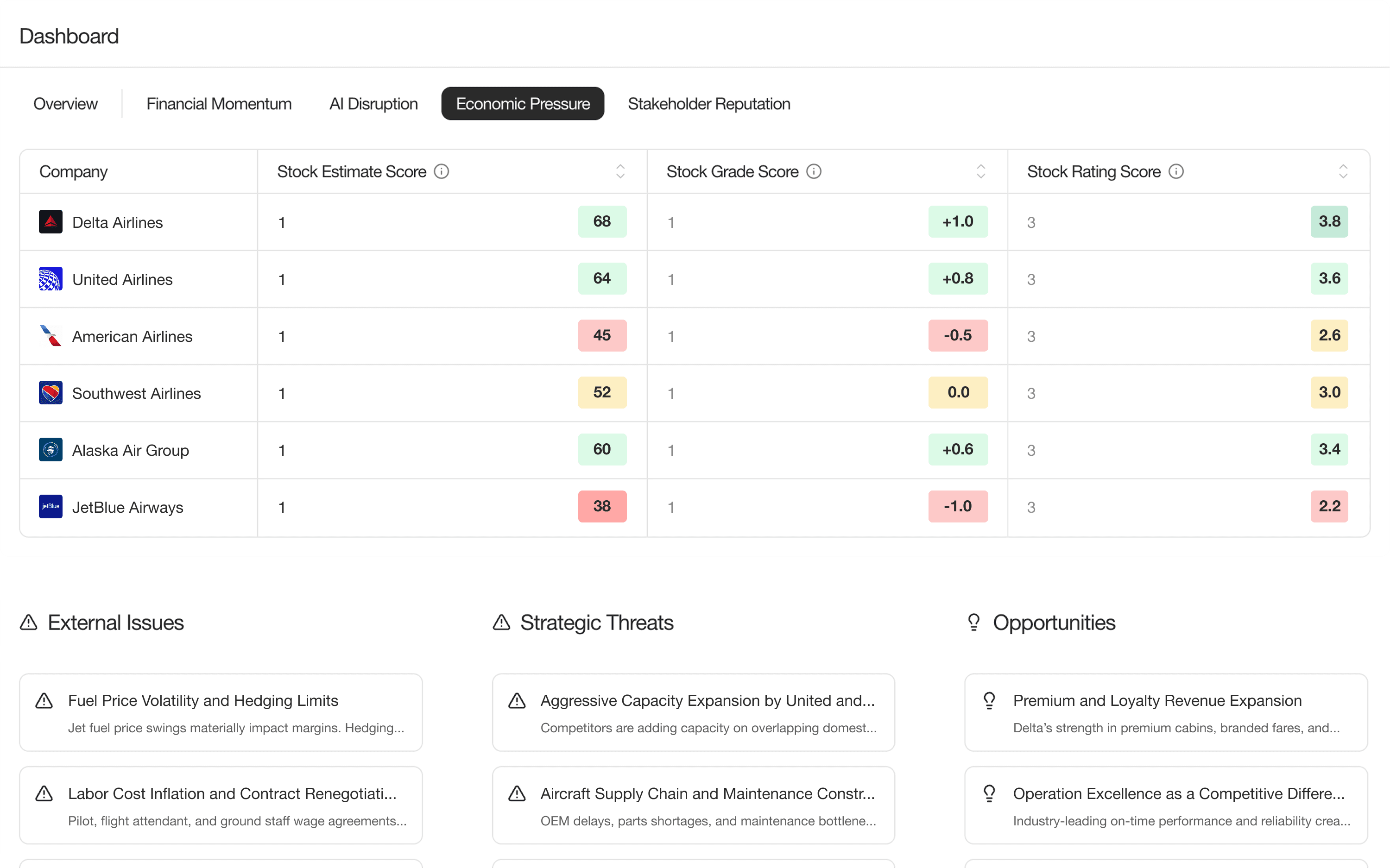Go to the AI Disruption tab

pos(373,104)
